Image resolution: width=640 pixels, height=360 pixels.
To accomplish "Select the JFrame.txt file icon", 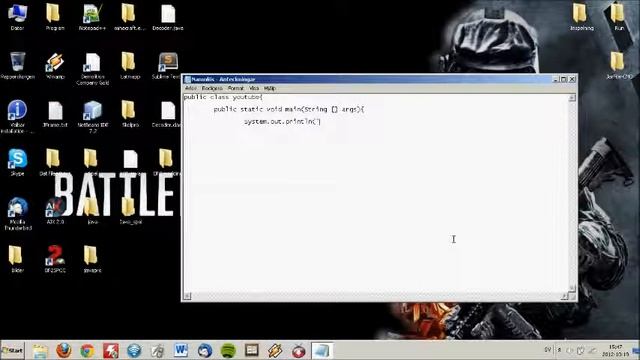I will tap(55, 114).
